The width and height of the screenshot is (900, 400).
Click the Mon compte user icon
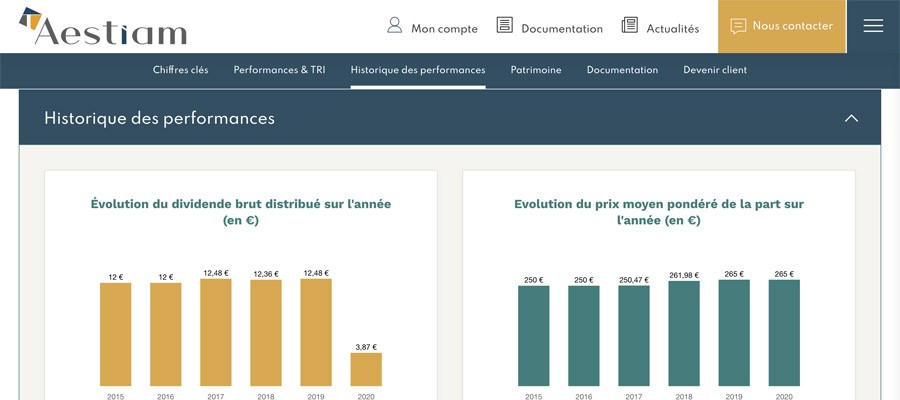[x=394, y=25]
